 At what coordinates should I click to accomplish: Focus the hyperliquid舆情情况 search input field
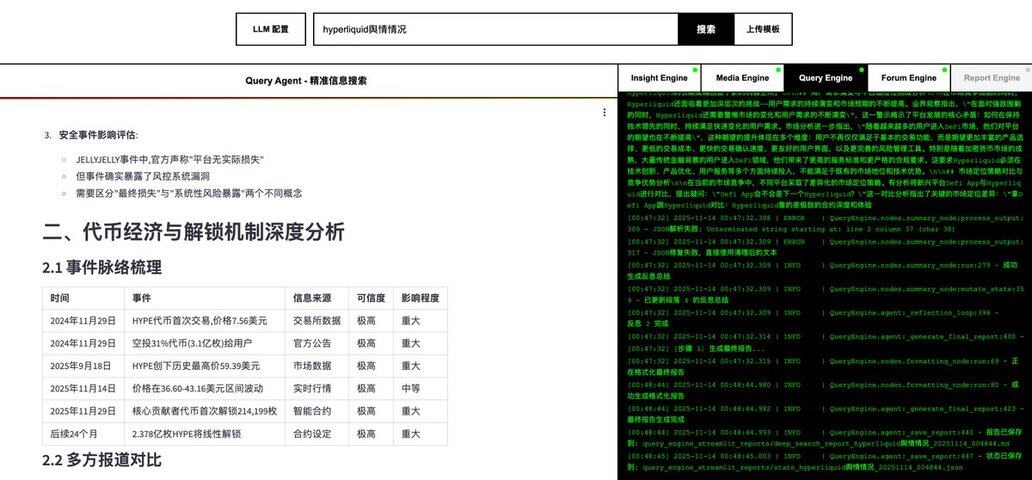(x=495, y=30)
